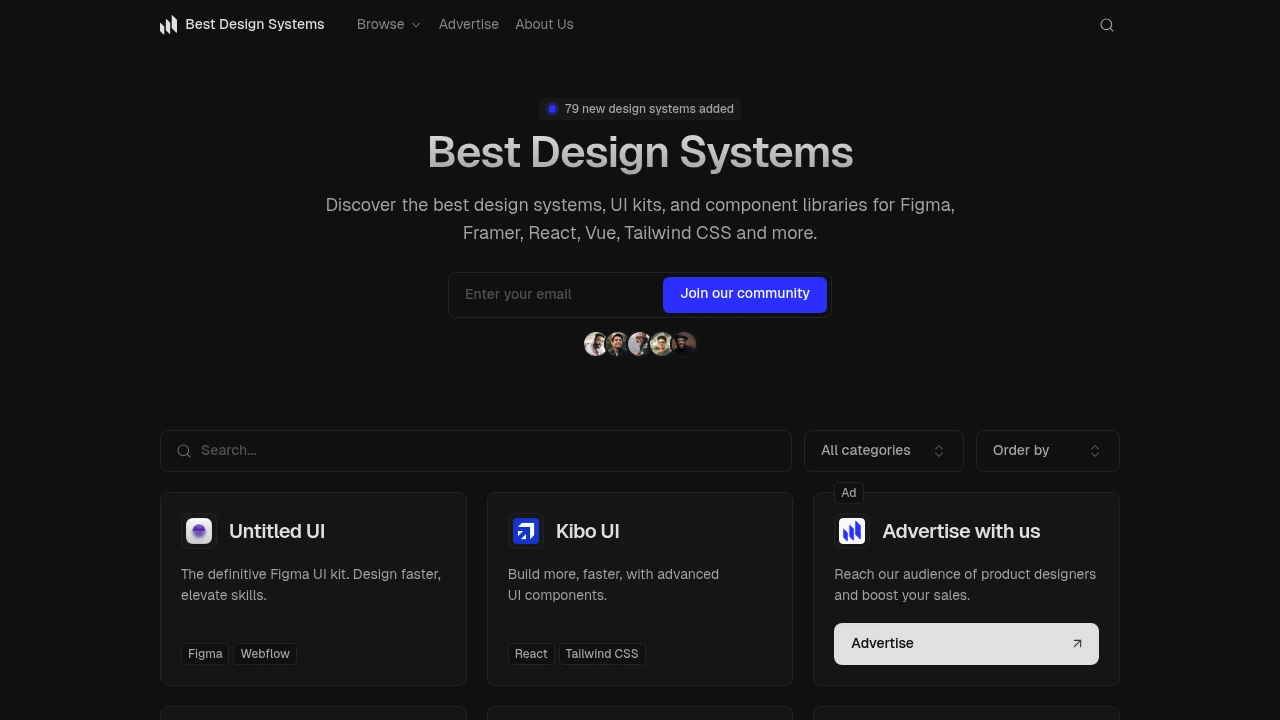The width and height of the screenshot is (1280, 720).
Task: Select Advertise in the top navigation
Action: pos(468,24)
